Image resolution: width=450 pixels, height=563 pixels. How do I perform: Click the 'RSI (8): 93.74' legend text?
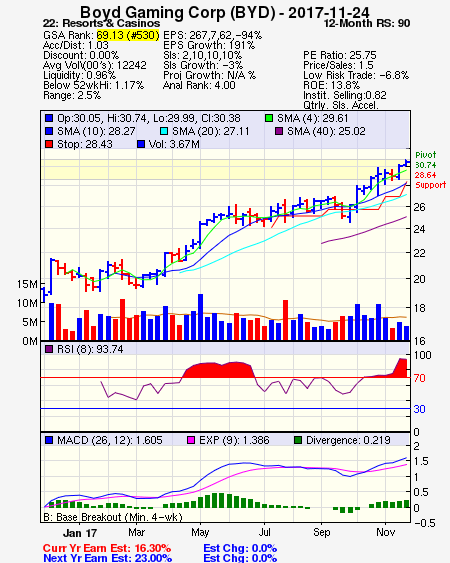pos(90,349)
